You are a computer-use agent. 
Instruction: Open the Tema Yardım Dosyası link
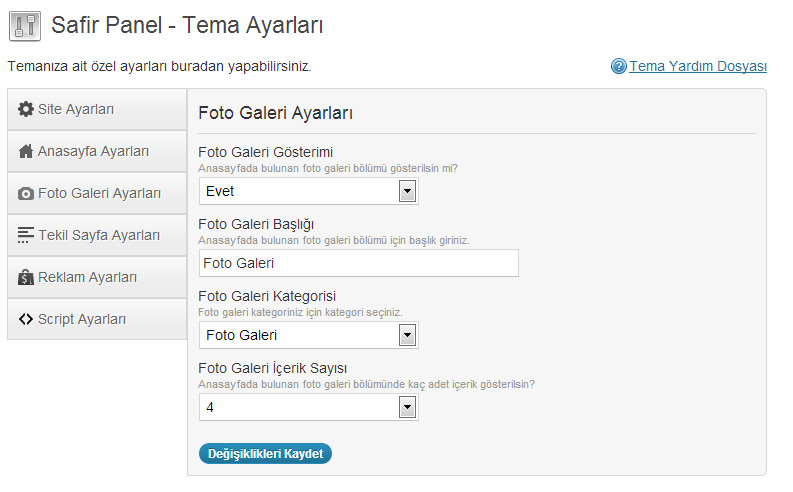point(698,66)
